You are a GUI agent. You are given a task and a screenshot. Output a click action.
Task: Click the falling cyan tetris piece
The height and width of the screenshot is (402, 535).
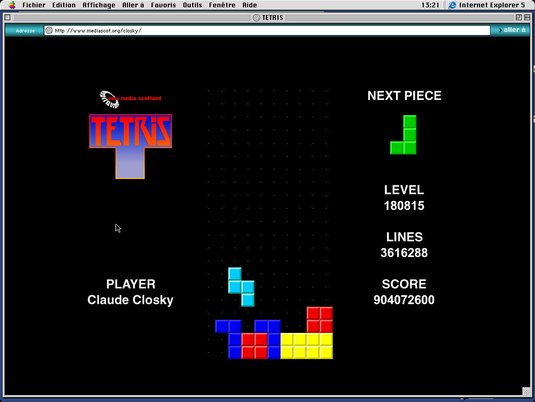coord(241,287)
